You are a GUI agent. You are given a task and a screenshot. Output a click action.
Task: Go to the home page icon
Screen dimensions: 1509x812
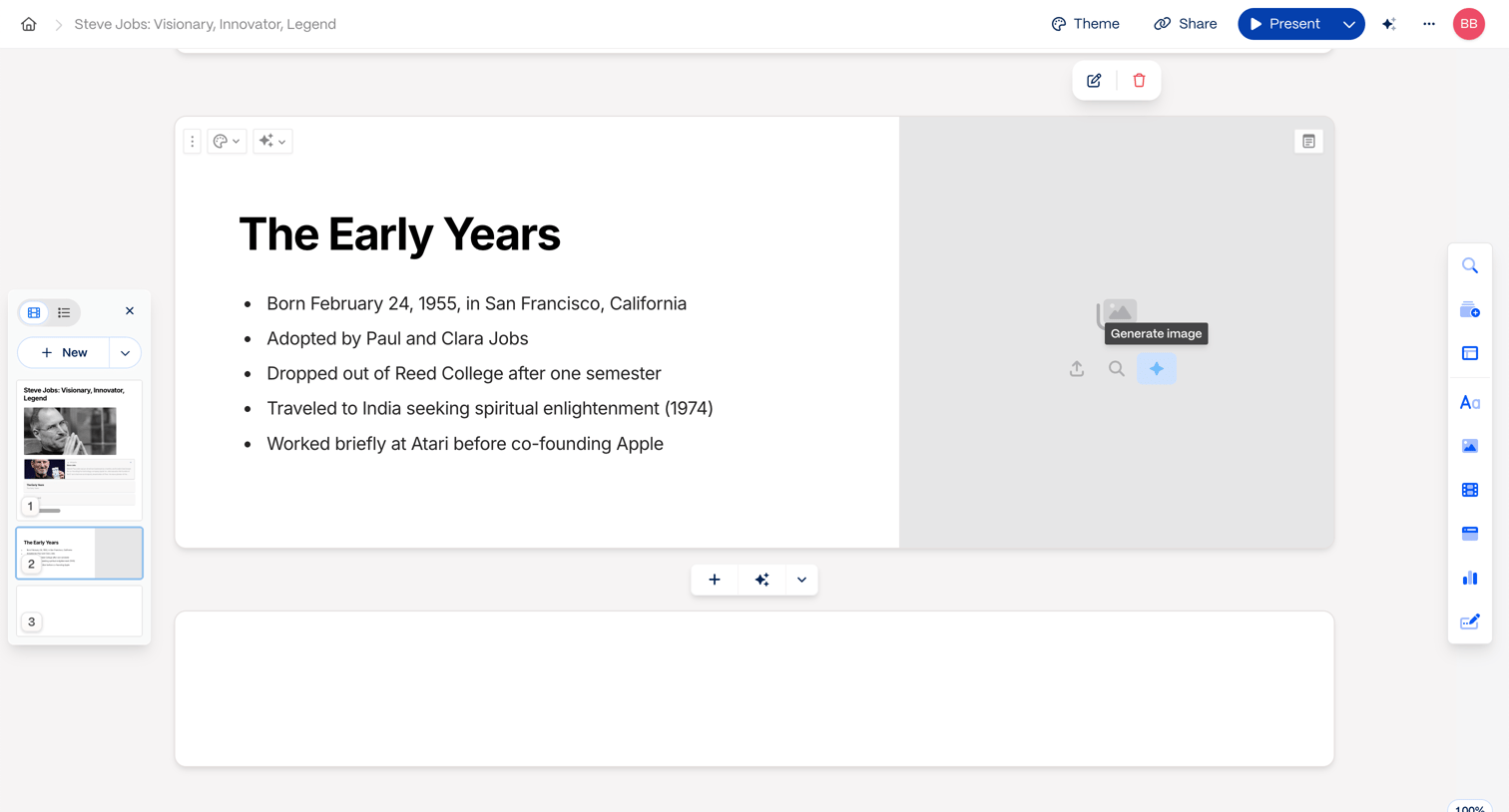click(x=29, y=24)
